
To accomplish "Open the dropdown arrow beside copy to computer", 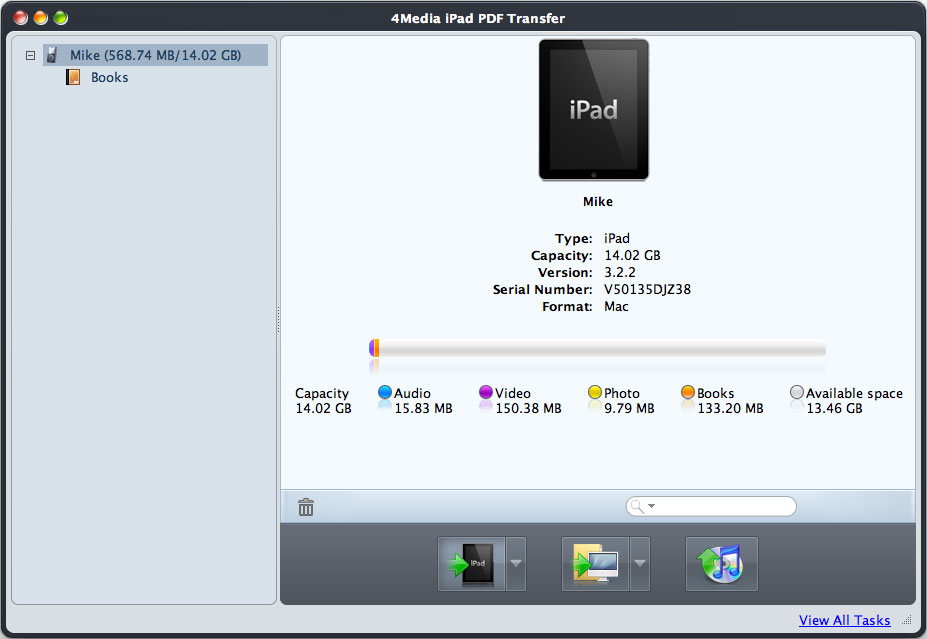I will [x=640, y=564].
